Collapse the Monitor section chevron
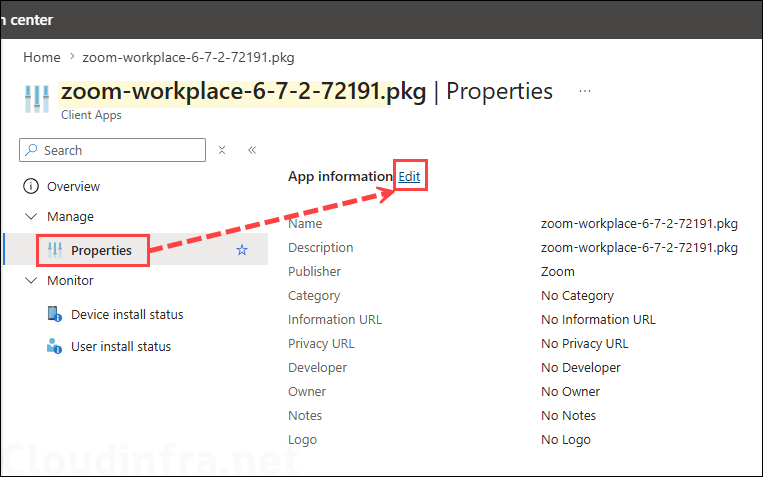The image size is (763, 477). point(31,280)
